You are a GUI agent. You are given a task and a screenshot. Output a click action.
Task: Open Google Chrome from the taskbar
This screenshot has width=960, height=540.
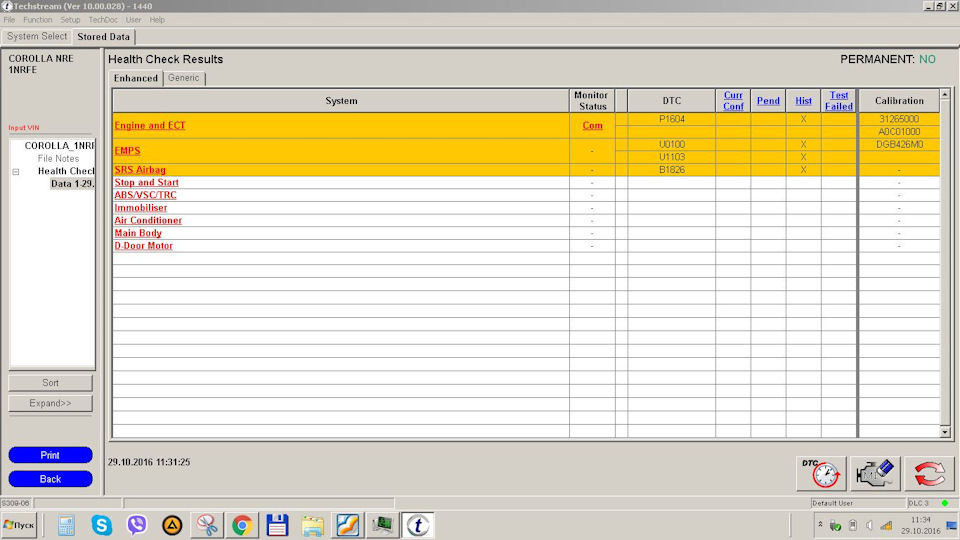(x=242, y=525)
